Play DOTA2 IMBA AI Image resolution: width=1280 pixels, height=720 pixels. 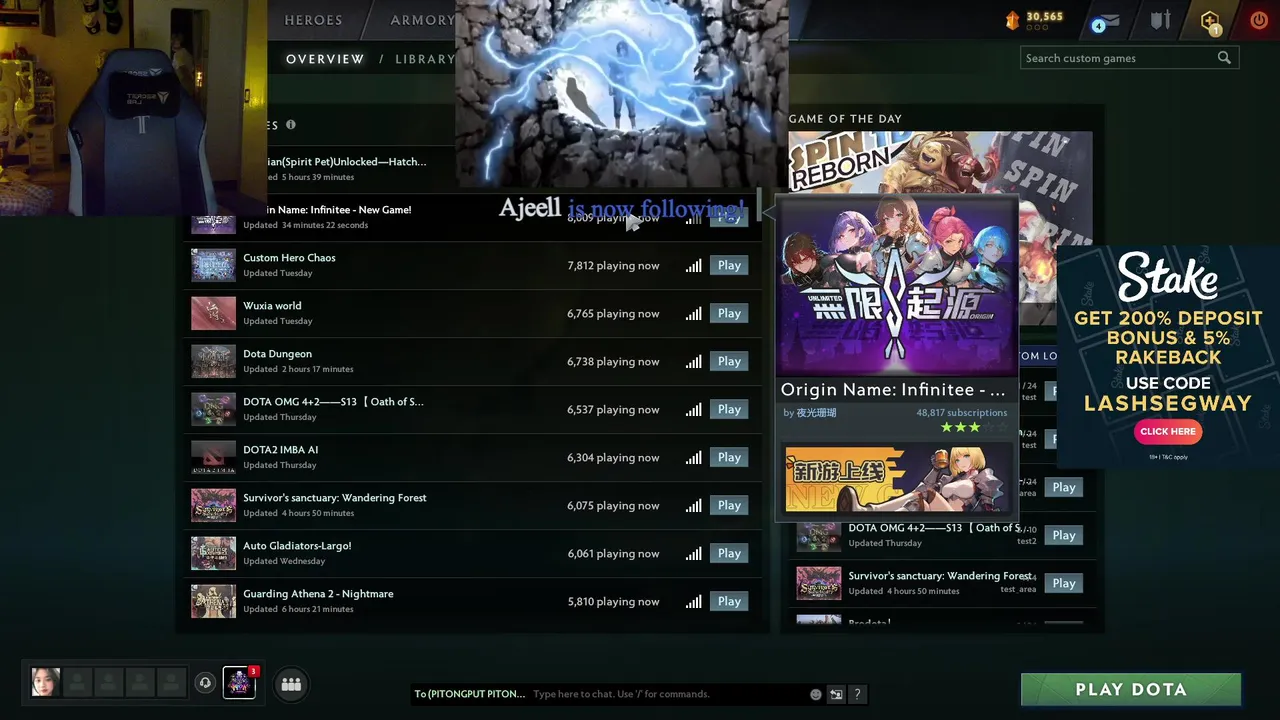pos(729,458)
